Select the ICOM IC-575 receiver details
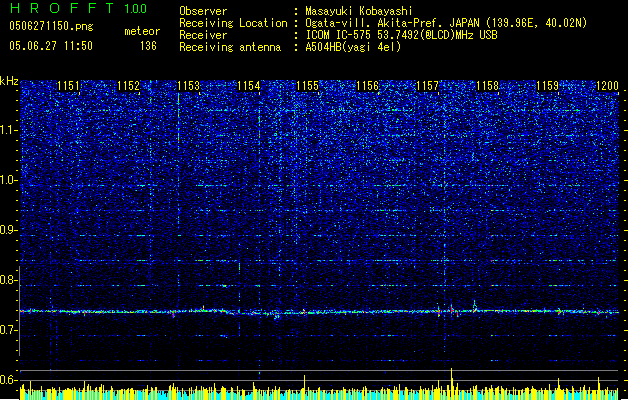The height and width of the screenshot is (400, 629). pyautogui.click(x=401, y=35)
